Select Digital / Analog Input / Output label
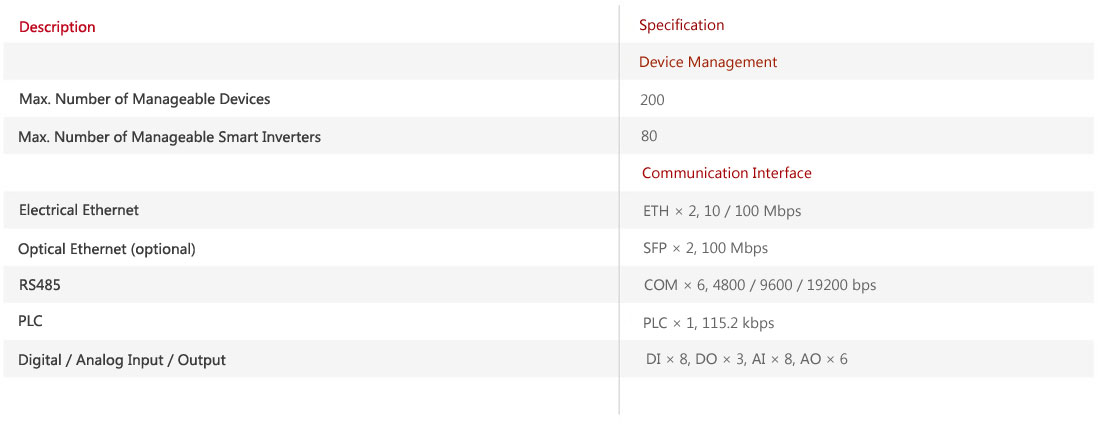 122,360
